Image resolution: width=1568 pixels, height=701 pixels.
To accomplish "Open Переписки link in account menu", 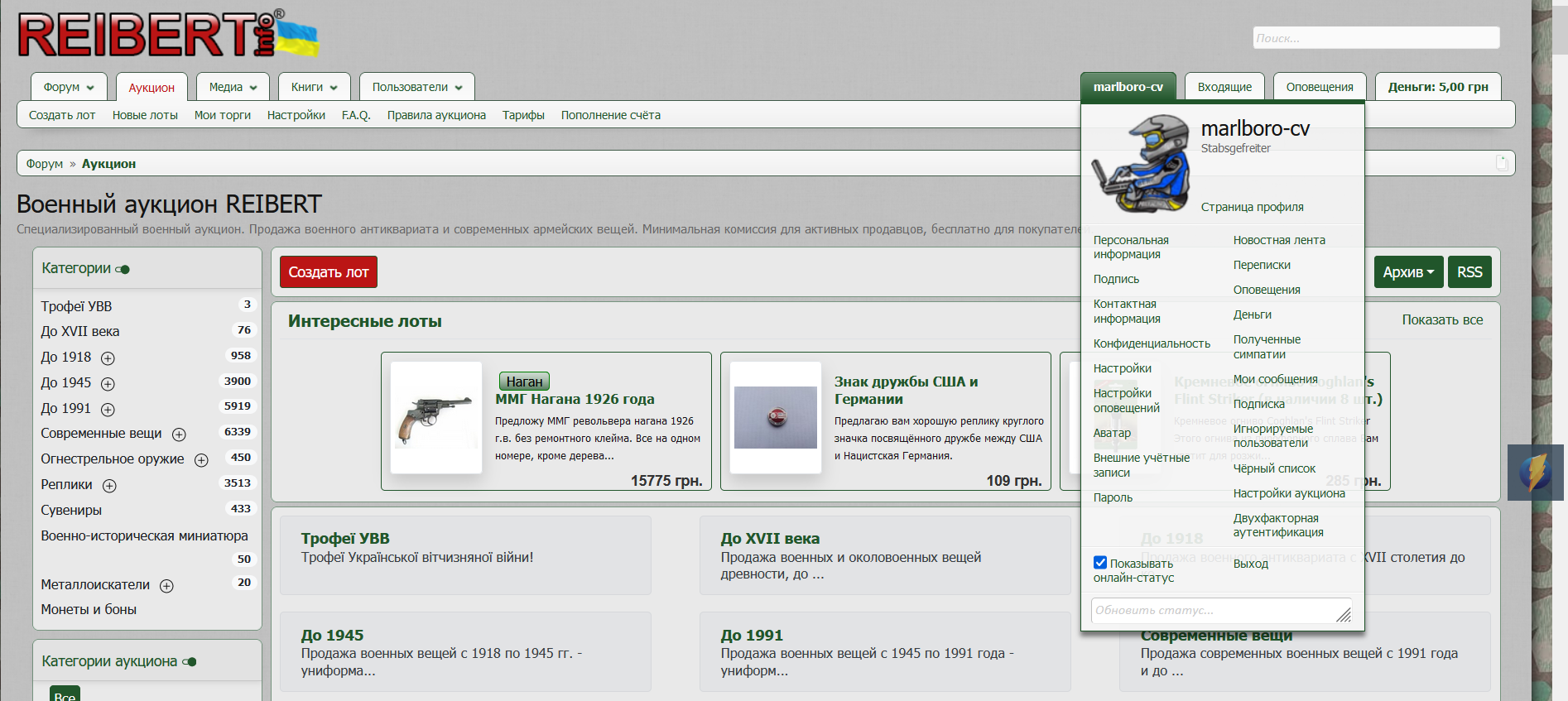I will (x=1262, y=265).
